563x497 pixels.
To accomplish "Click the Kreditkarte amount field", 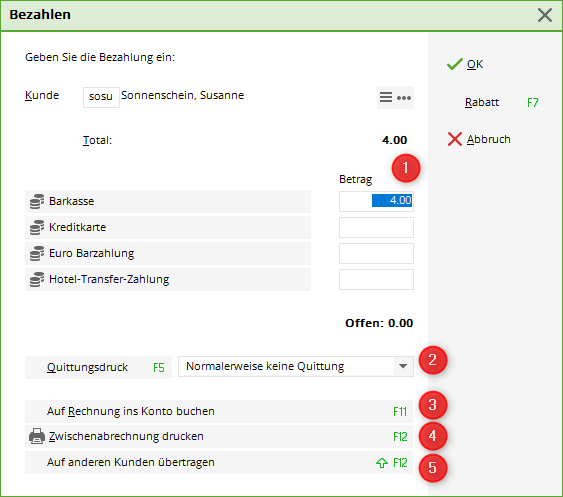I will (376, 227).
